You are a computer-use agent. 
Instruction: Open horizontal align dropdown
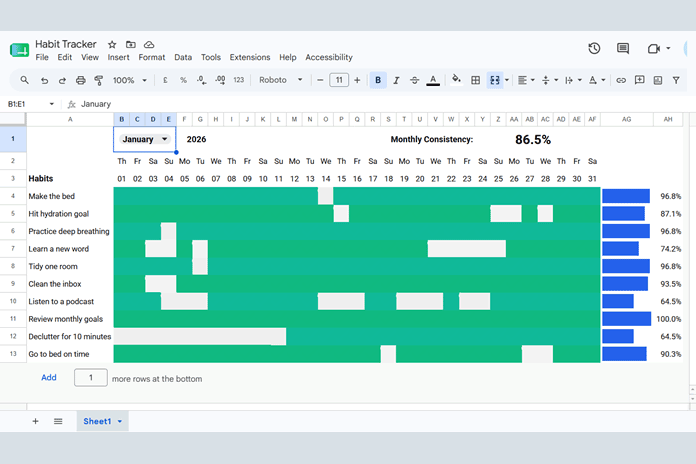526,80
